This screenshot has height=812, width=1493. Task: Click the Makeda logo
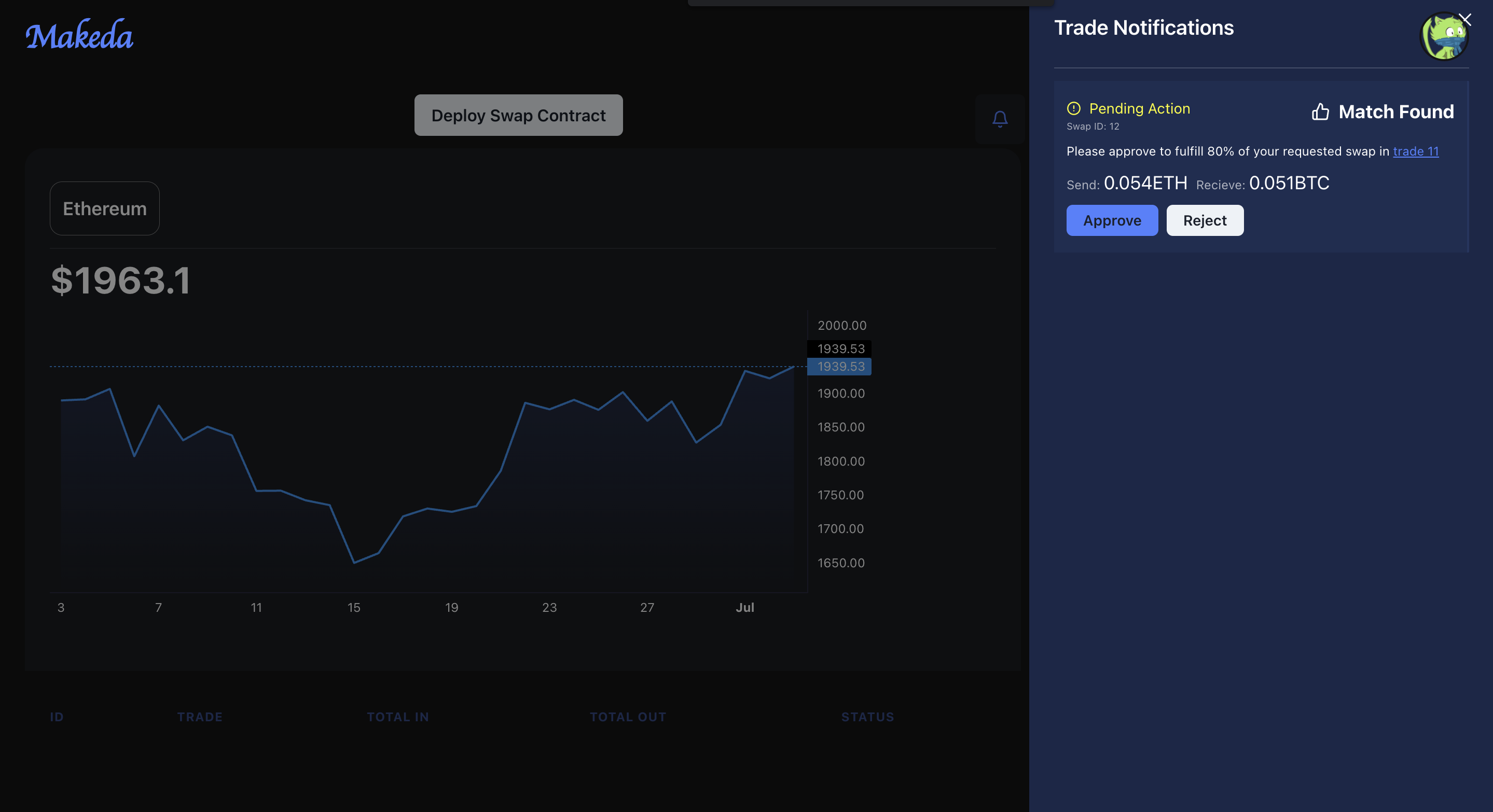79,35
